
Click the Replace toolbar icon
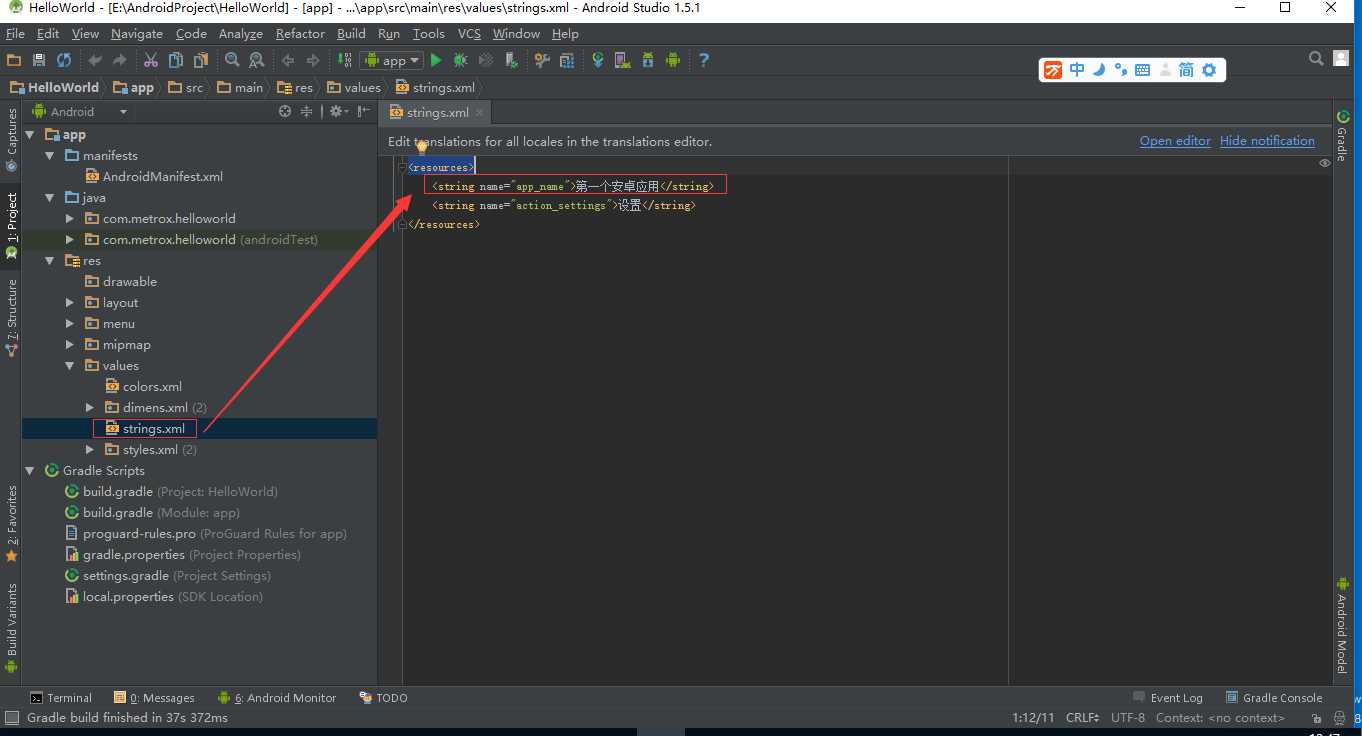[257, 60]
